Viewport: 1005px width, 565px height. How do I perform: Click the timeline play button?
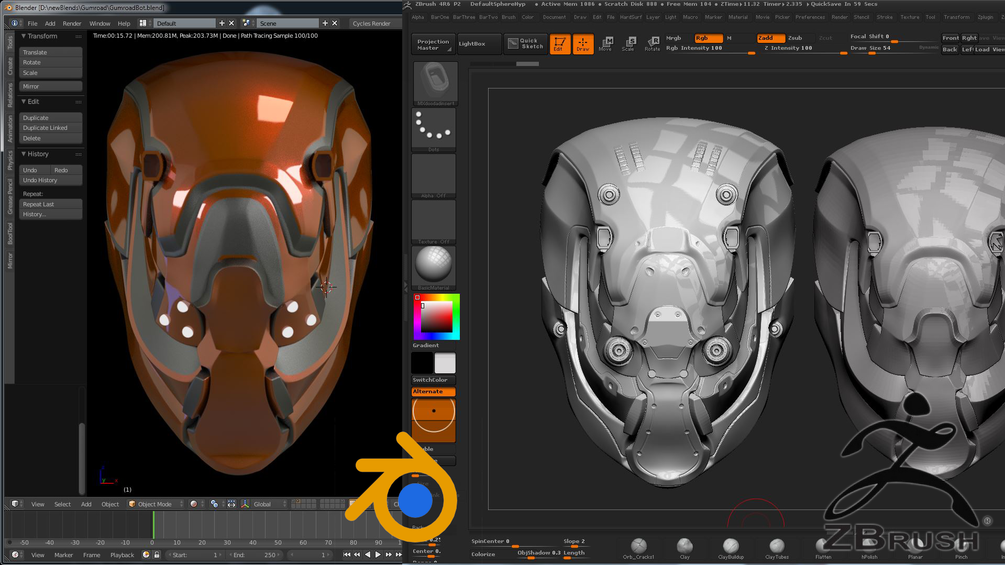tap(378, 555)
